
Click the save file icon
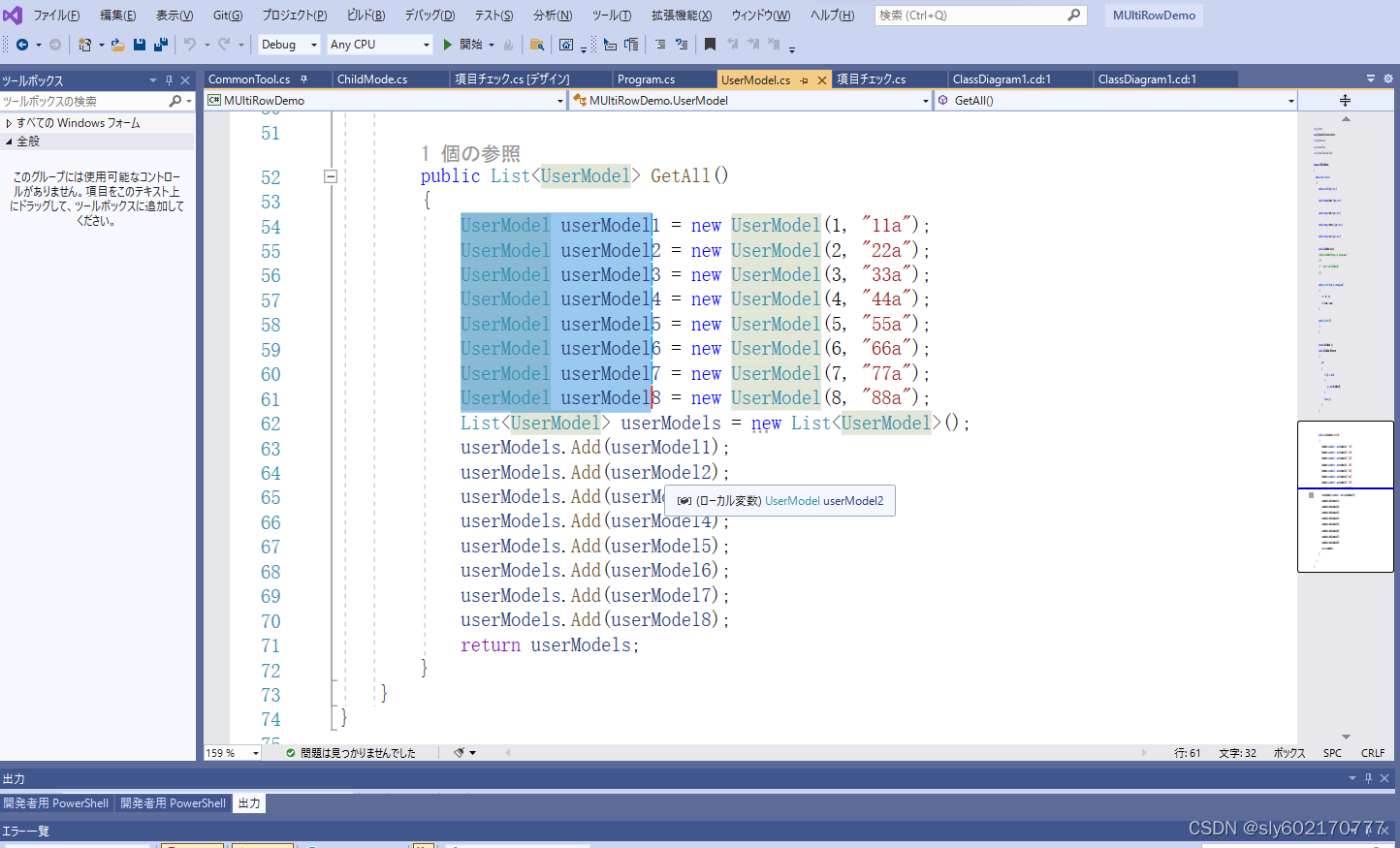point(140,45)
